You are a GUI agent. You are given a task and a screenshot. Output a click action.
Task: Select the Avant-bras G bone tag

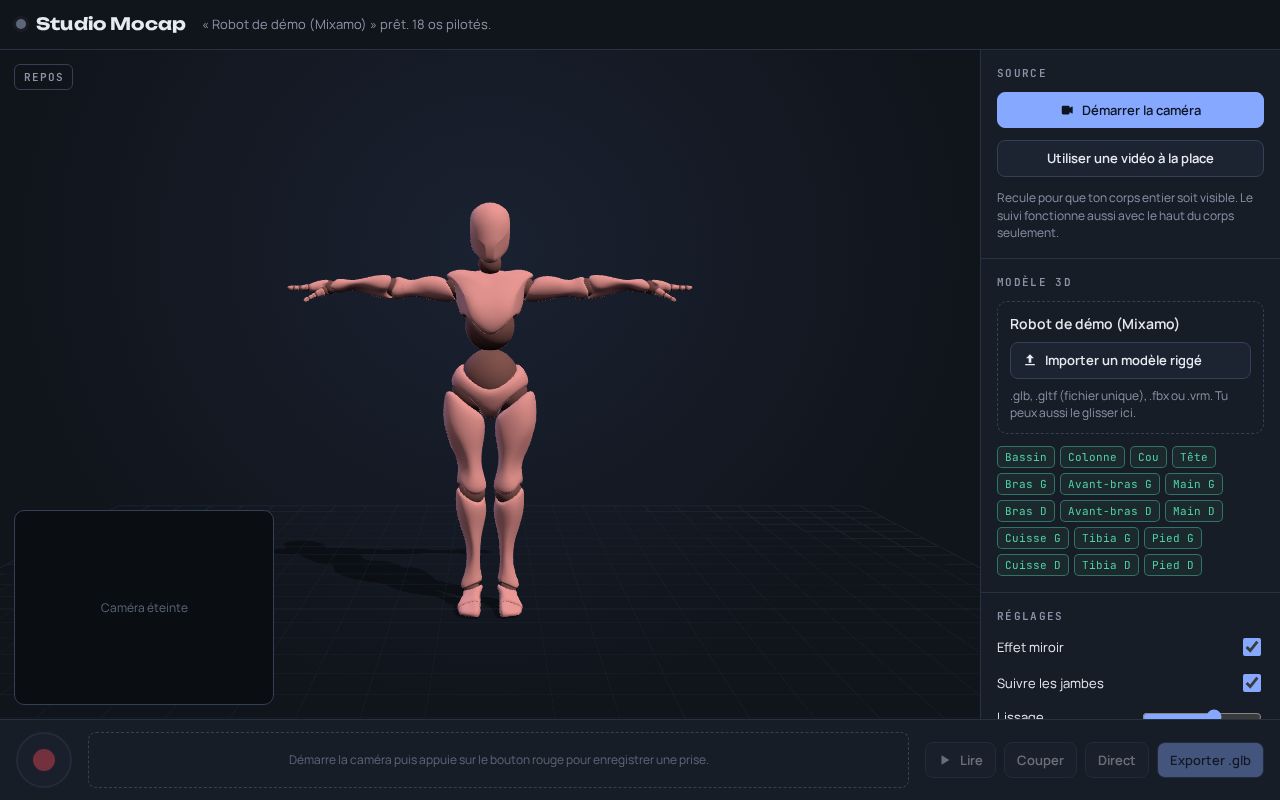[1110, 484]
